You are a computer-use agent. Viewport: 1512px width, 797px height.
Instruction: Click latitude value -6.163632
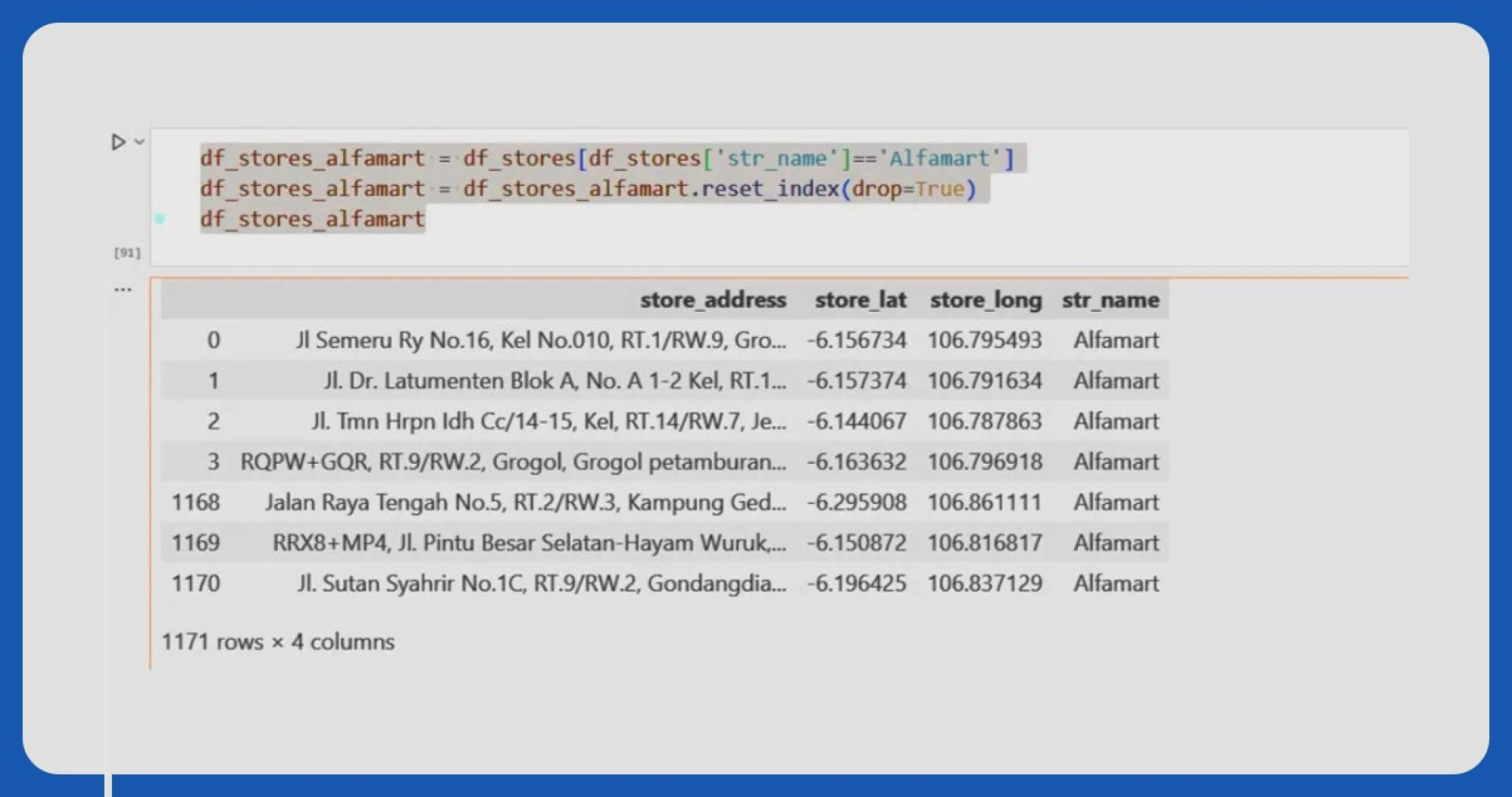857,462
